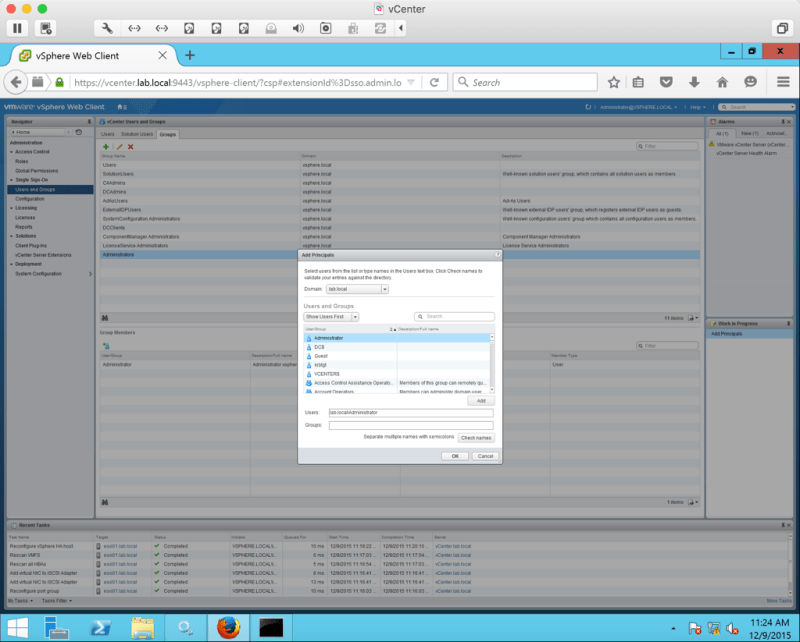
Task: Click the help icon in Add Principals dialog
Action: tap(497, 255)
